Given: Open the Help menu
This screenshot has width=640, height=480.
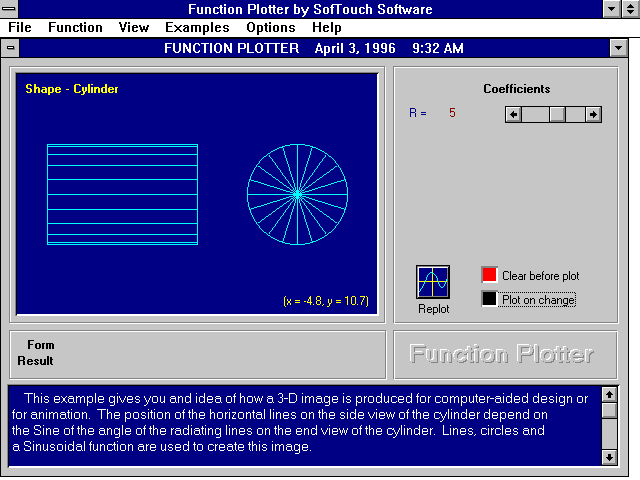Looking at the screenshot, I should (x=327, y=28).
